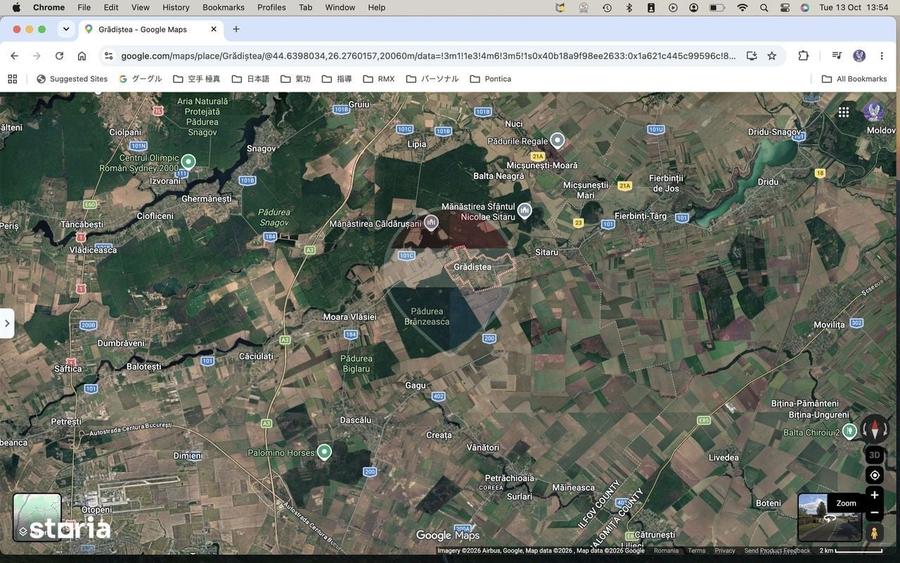Click the address bar URL field
The height and width of the screenshot is (563, 900).
(x=428, y=56)
